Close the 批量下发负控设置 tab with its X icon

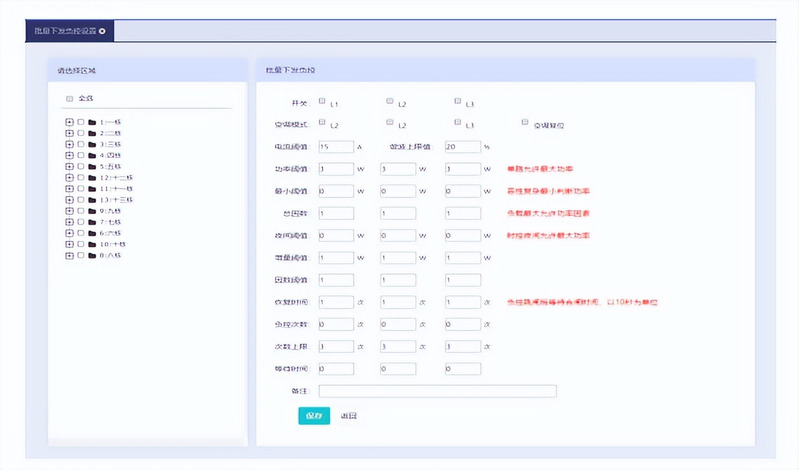102,31
